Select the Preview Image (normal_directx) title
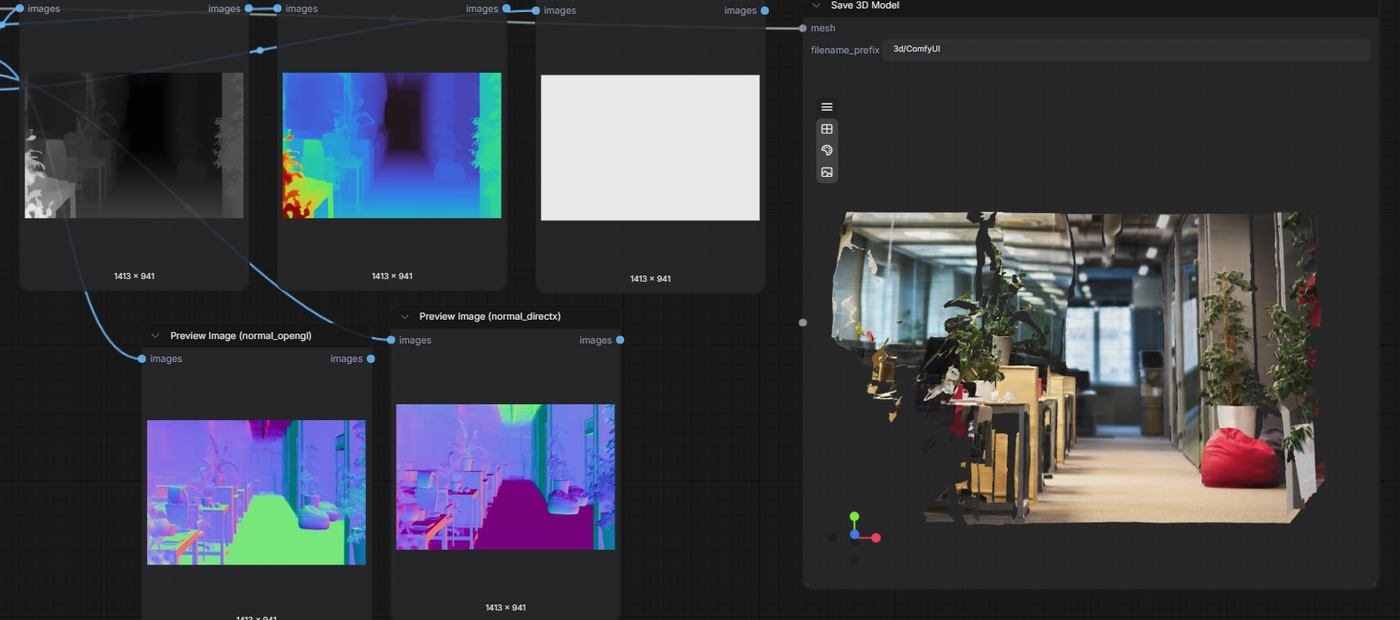This screenshot has height=620, width=1400. (490, 316)
